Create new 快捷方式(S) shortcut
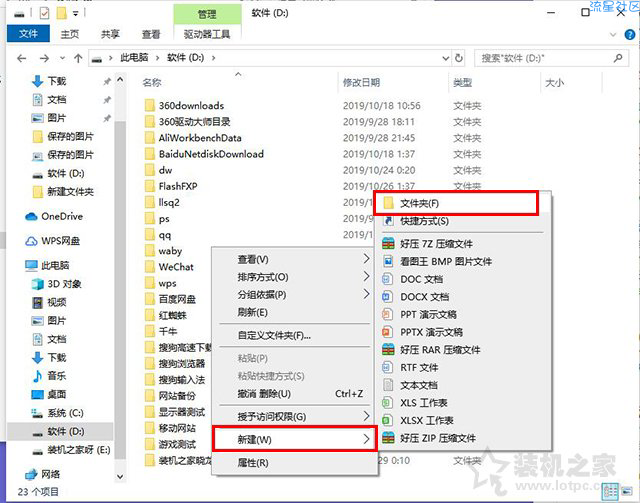Viewport: 640px width, 503px height. click(463, 221)
